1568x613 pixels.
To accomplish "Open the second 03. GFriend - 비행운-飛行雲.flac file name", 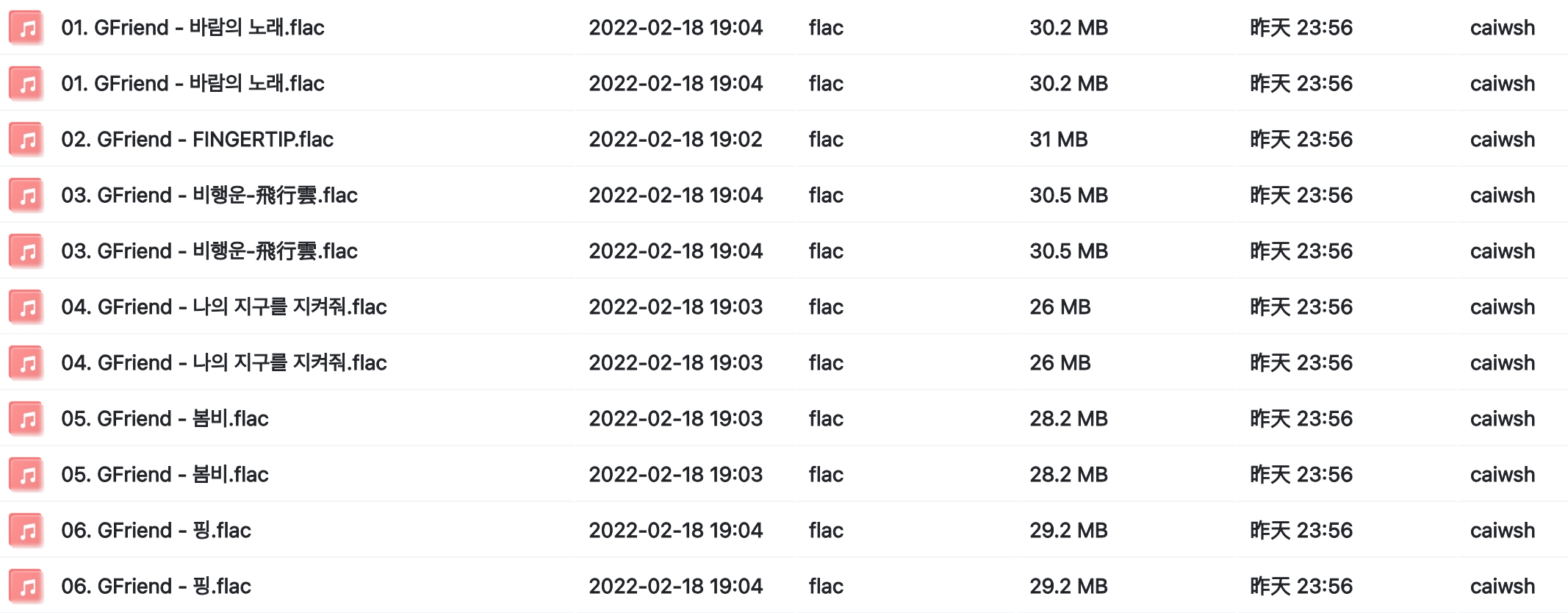I will 209,251.
